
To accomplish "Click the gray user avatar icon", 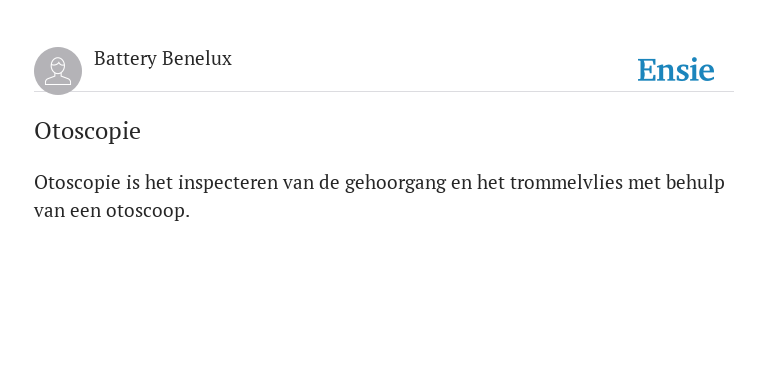I will pyautogui.click(x=58, y=71).
